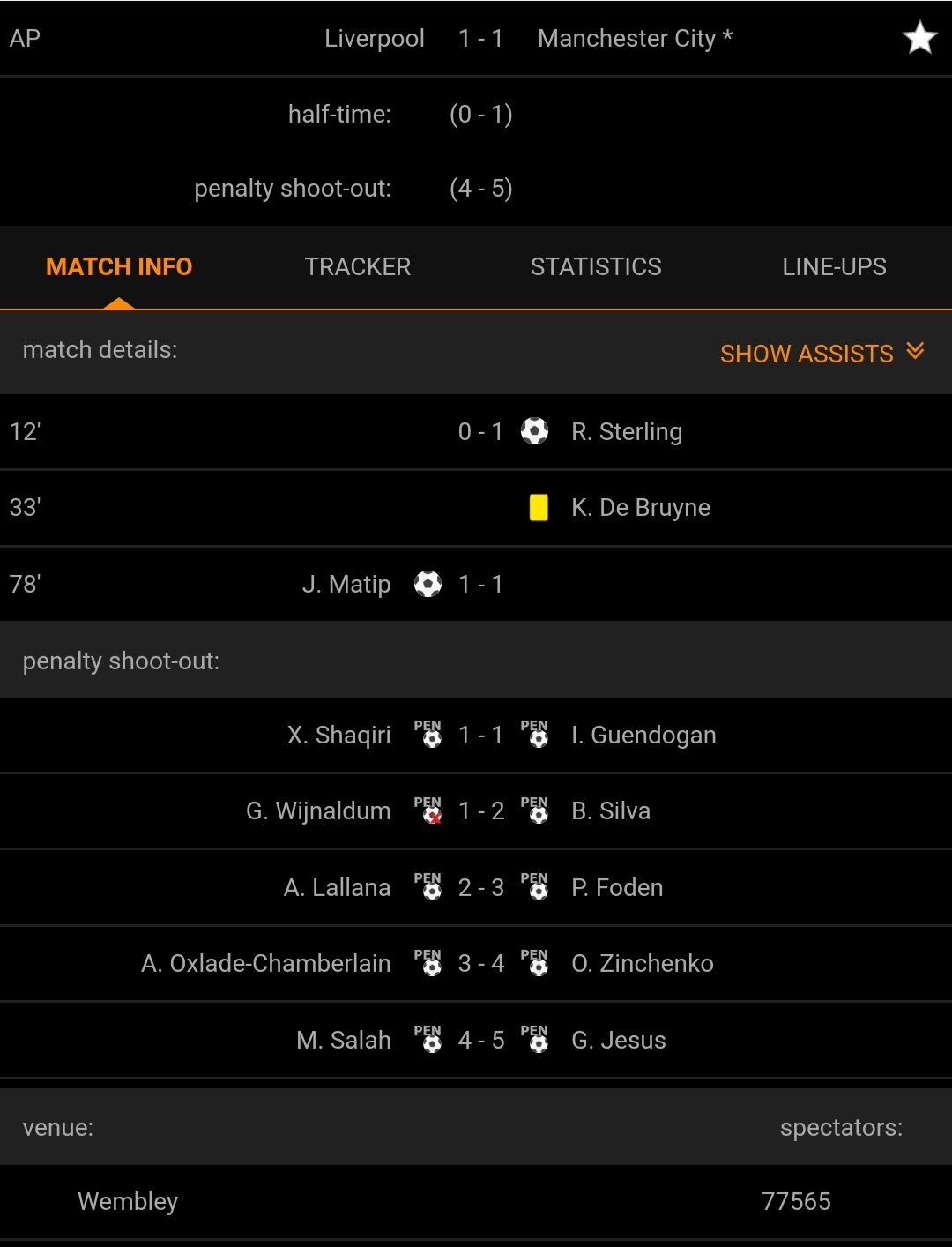Click the penalty icon beside M. Salah
Image resolution: width=952 pixels, height=1247 pixels.
click(x=428, y=1040)
